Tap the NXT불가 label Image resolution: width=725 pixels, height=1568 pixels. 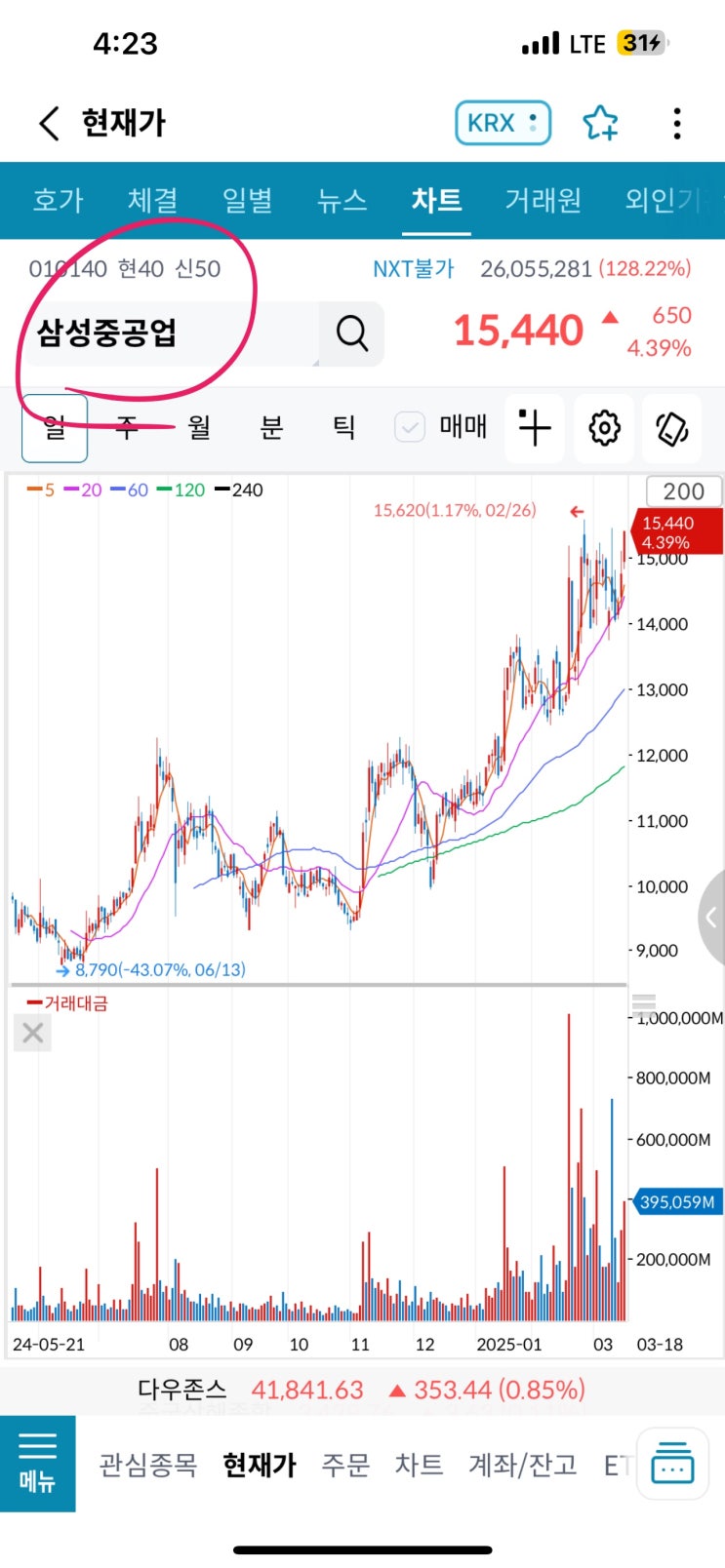click(414, 269)
